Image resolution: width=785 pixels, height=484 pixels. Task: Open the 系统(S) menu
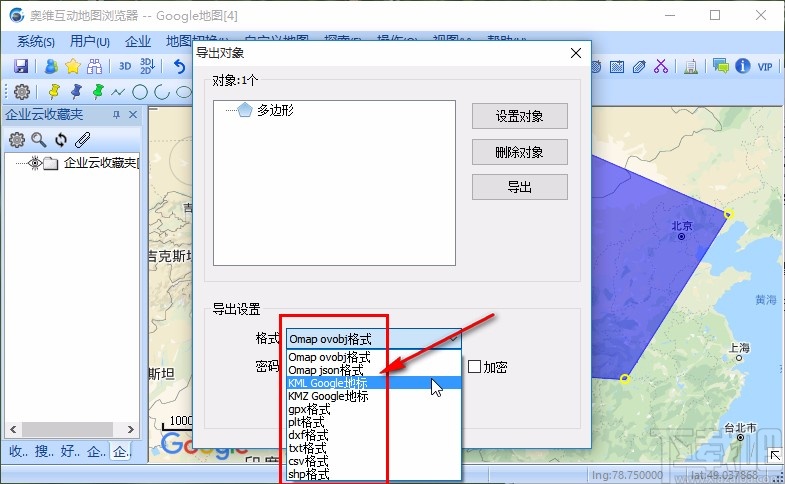pyautogui.click(x=36, y=42)
